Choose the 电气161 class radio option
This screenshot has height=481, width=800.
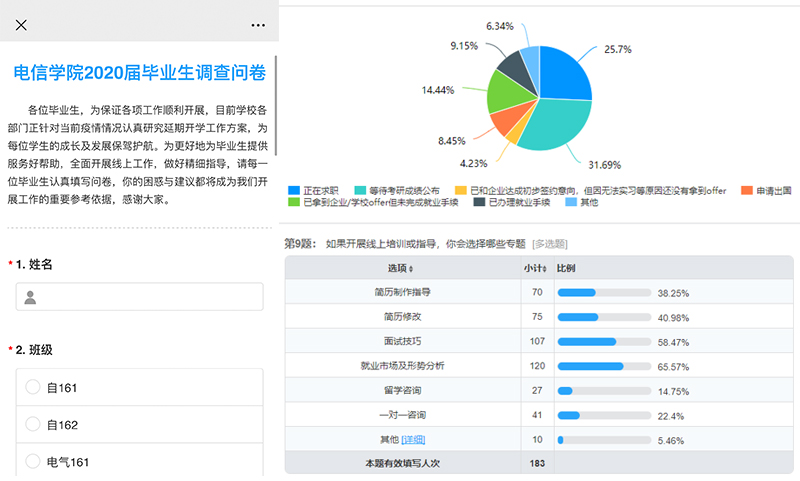point(33,462)
